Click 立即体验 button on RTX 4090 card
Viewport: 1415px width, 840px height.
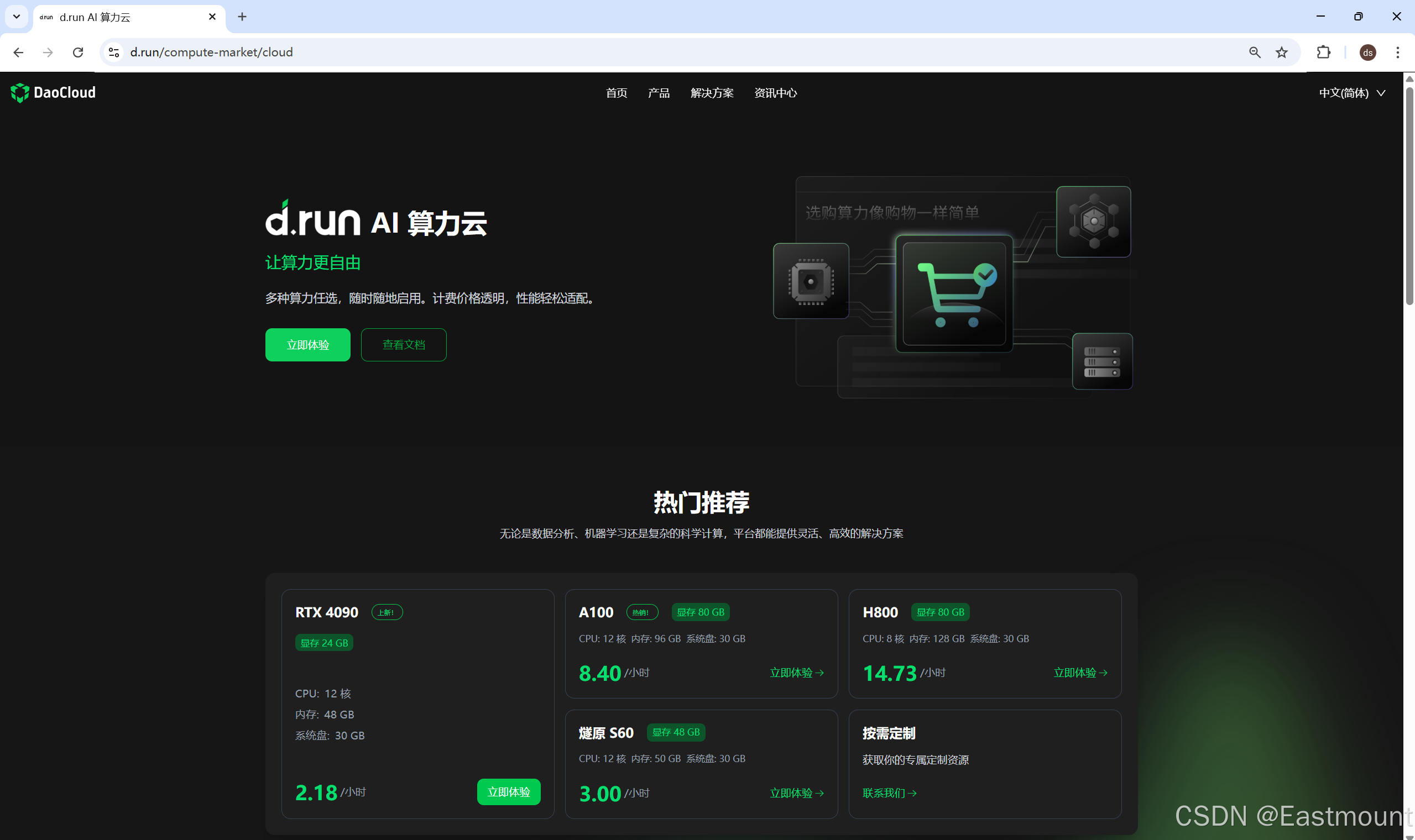509,791
